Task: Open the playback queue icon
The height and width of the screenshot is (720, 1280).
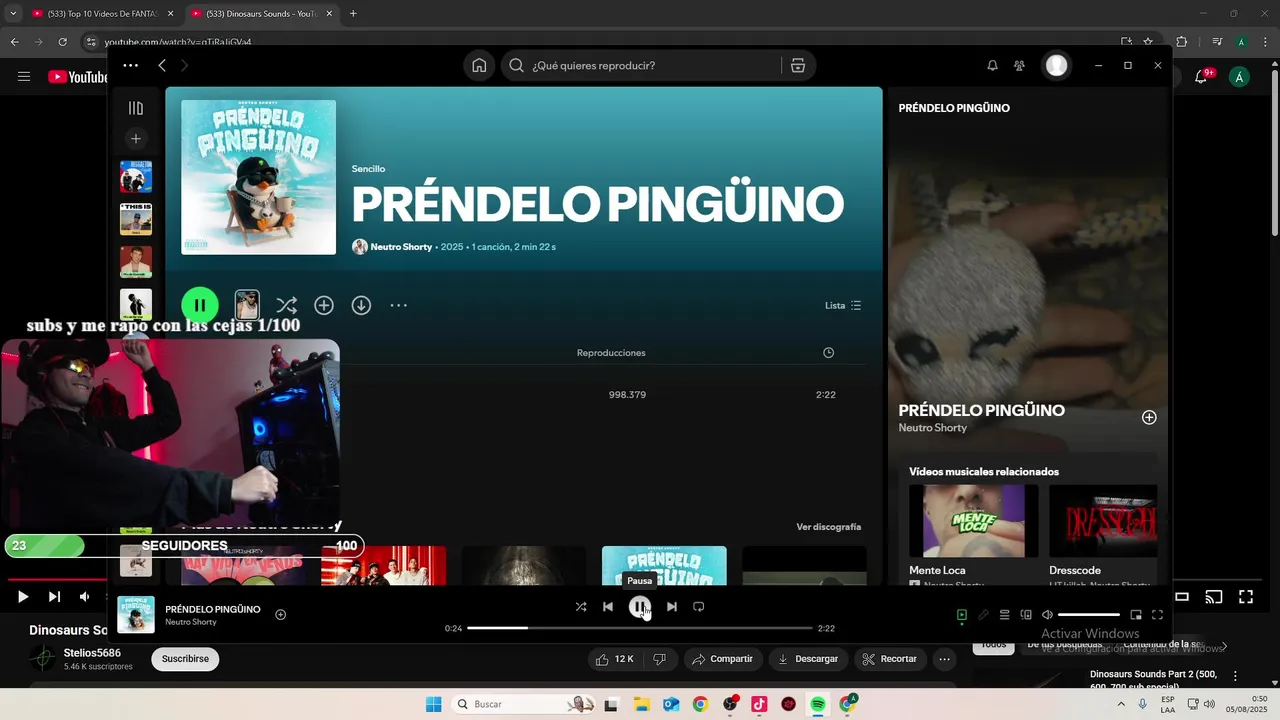Action: [x=1005, y=615]
